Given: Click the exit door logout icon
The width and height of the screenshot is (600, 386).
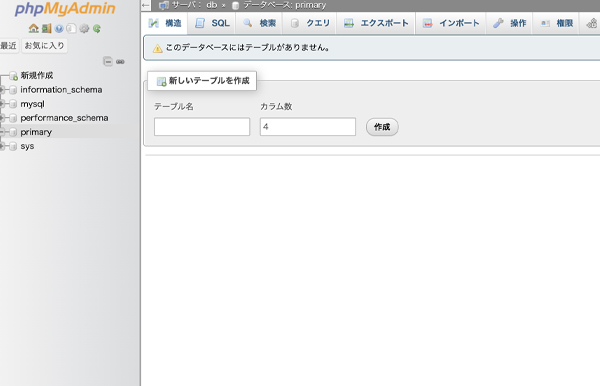Looking at the screenshot, I should 46,28.
